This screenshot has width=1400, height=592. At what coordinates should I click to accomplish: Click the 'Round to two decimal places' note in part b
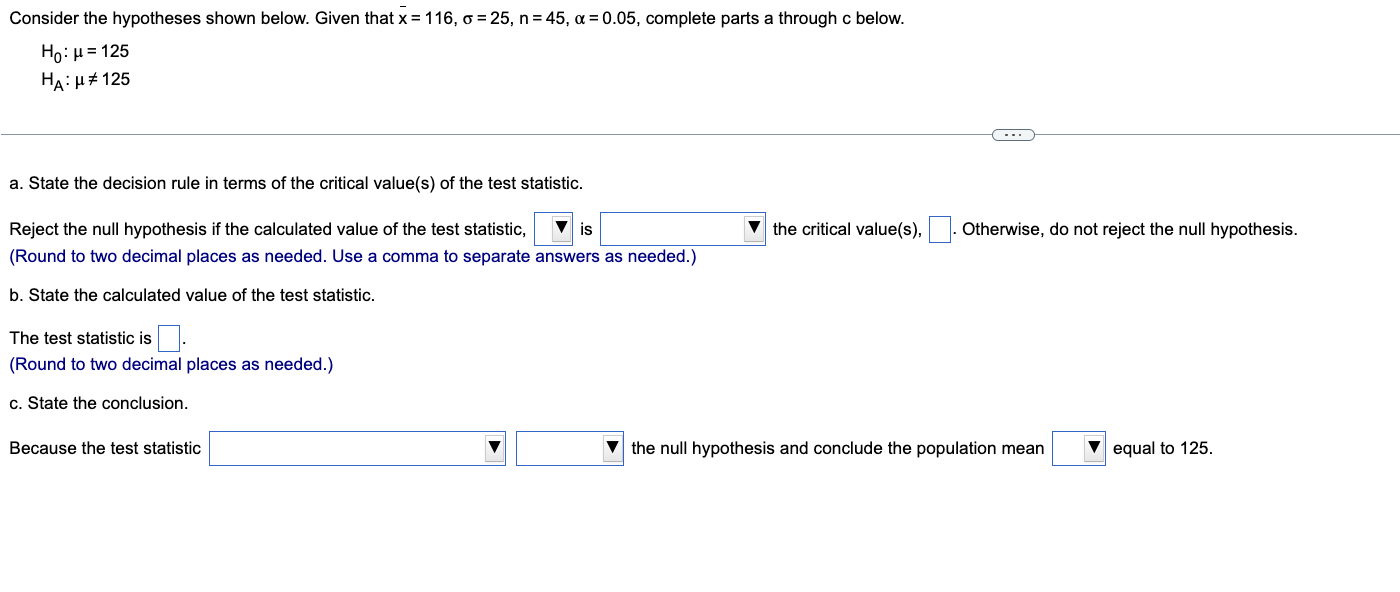tap(170, 364)
